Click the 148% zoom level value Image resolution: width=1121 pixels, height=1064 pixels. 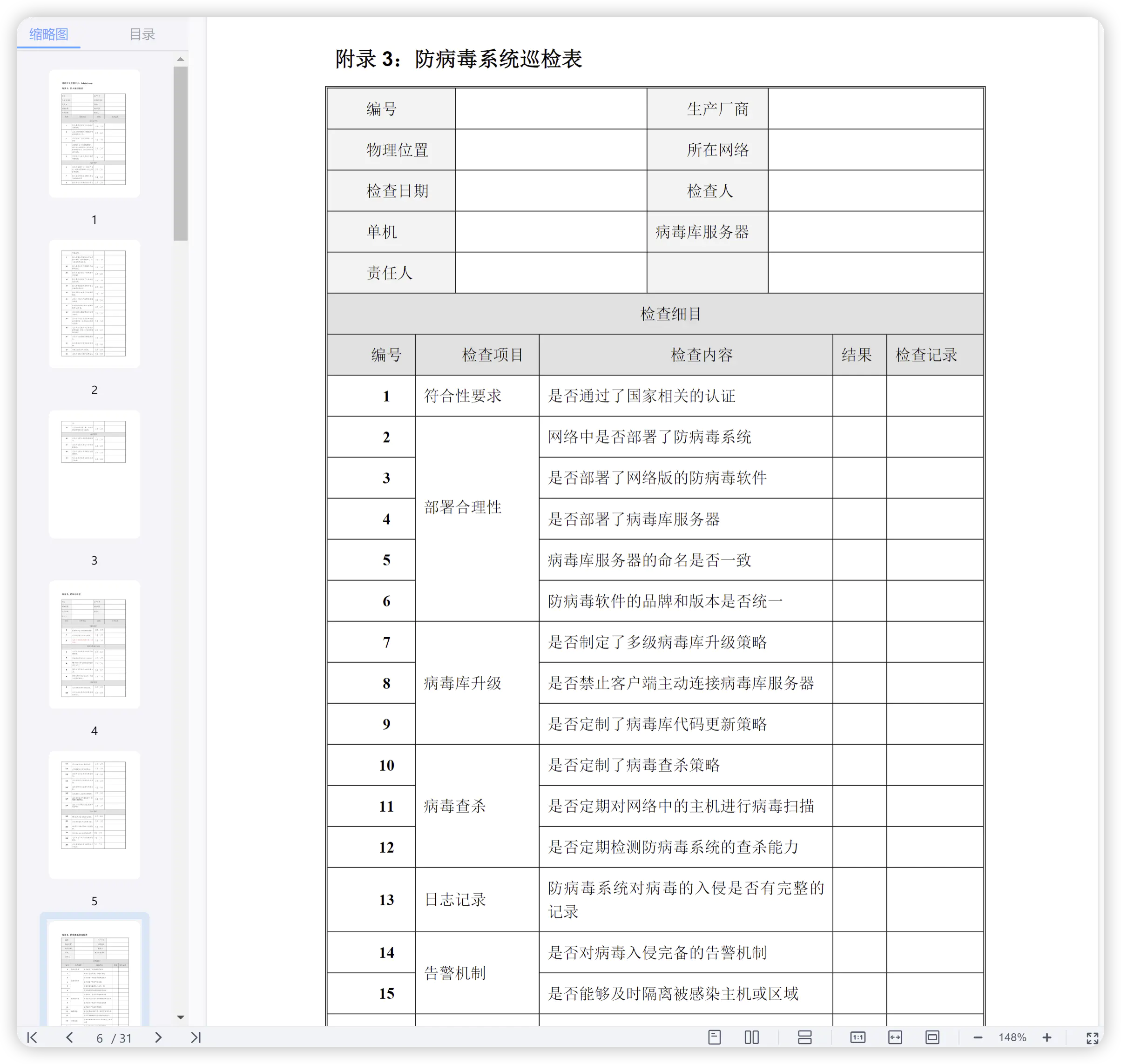coord(1012,1037)
